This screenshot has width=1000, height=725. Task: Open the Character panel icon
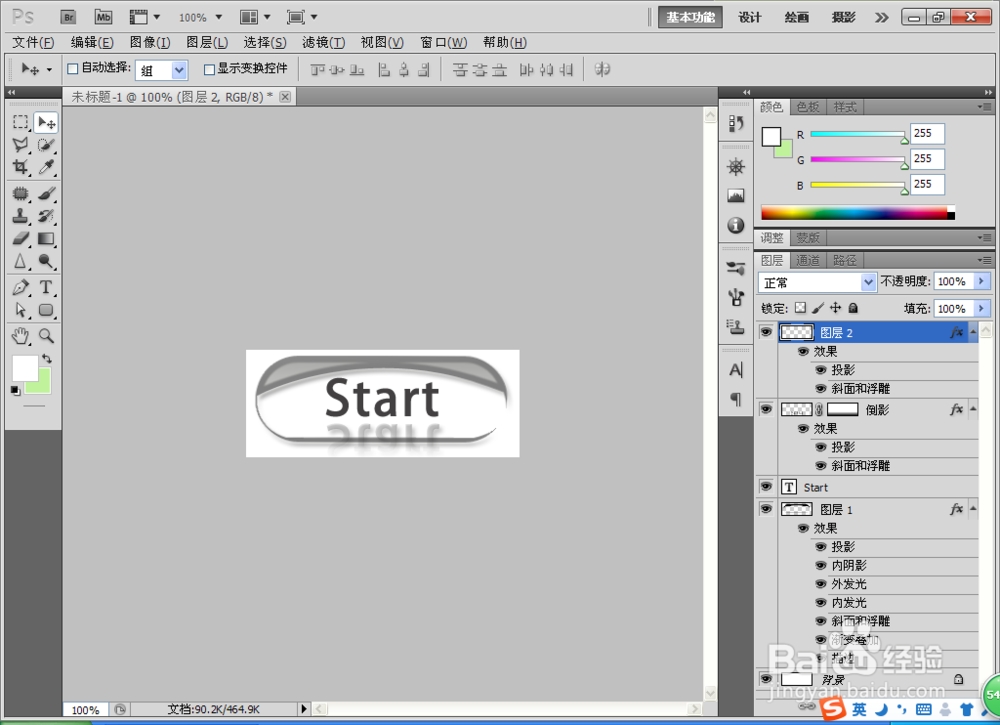[x=736, y=370]
